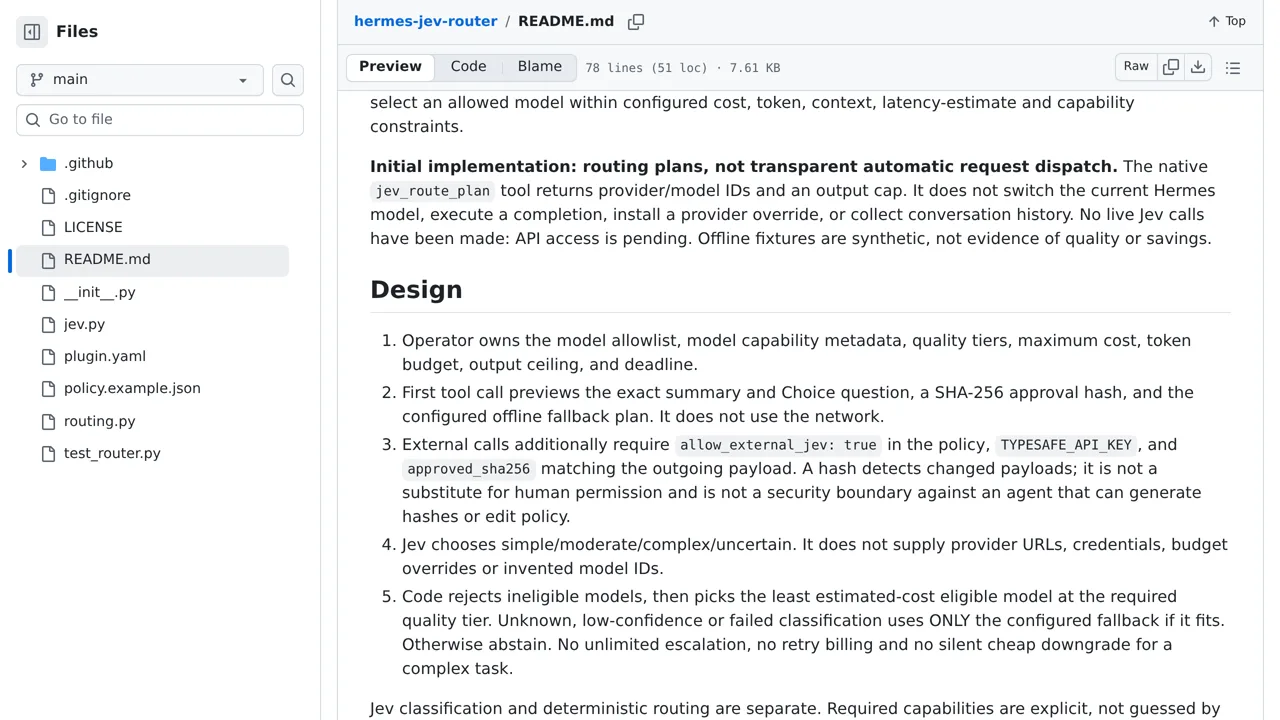Click the file icon beside jev.py
This screenshot has height=720, width=1280.
pyautogui.click(x=48, y=325)
